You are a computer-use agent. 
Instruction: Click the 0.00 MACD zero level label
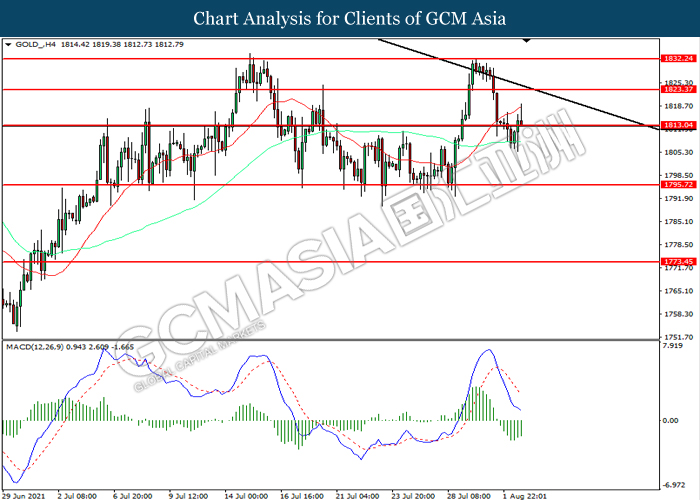point(673,420)
